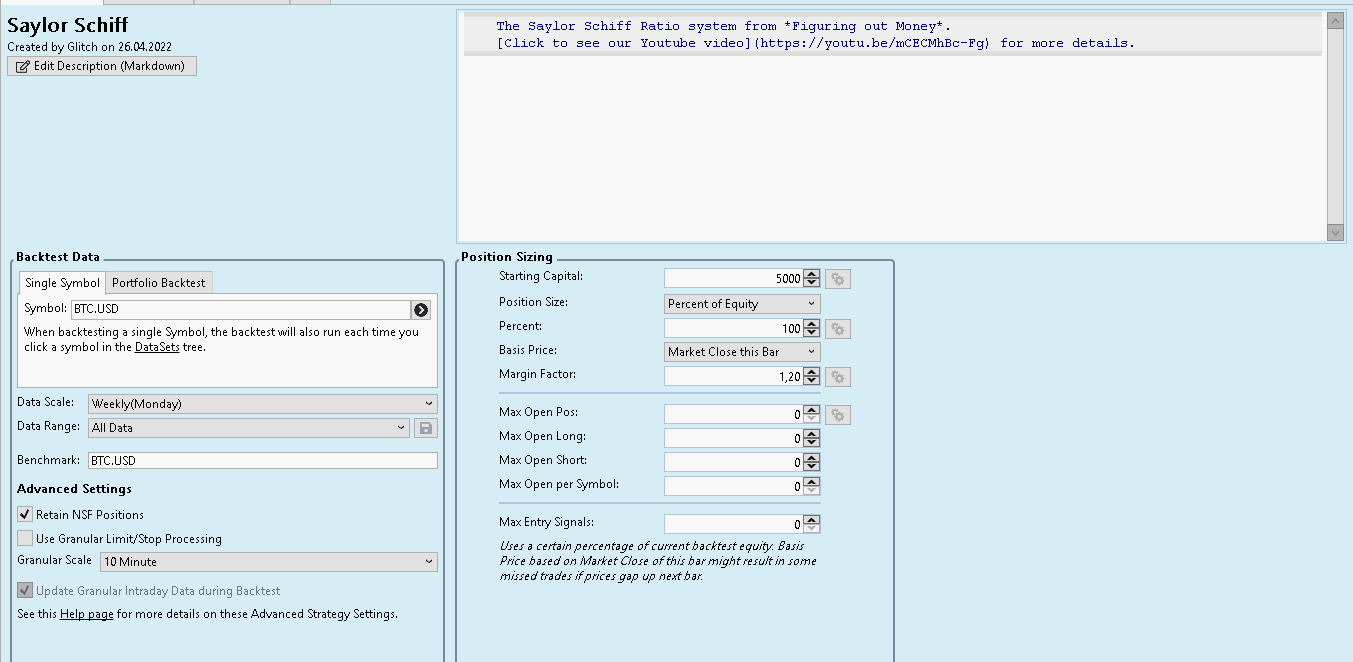Click the gear icon next to Percent field

coord(838,329)
